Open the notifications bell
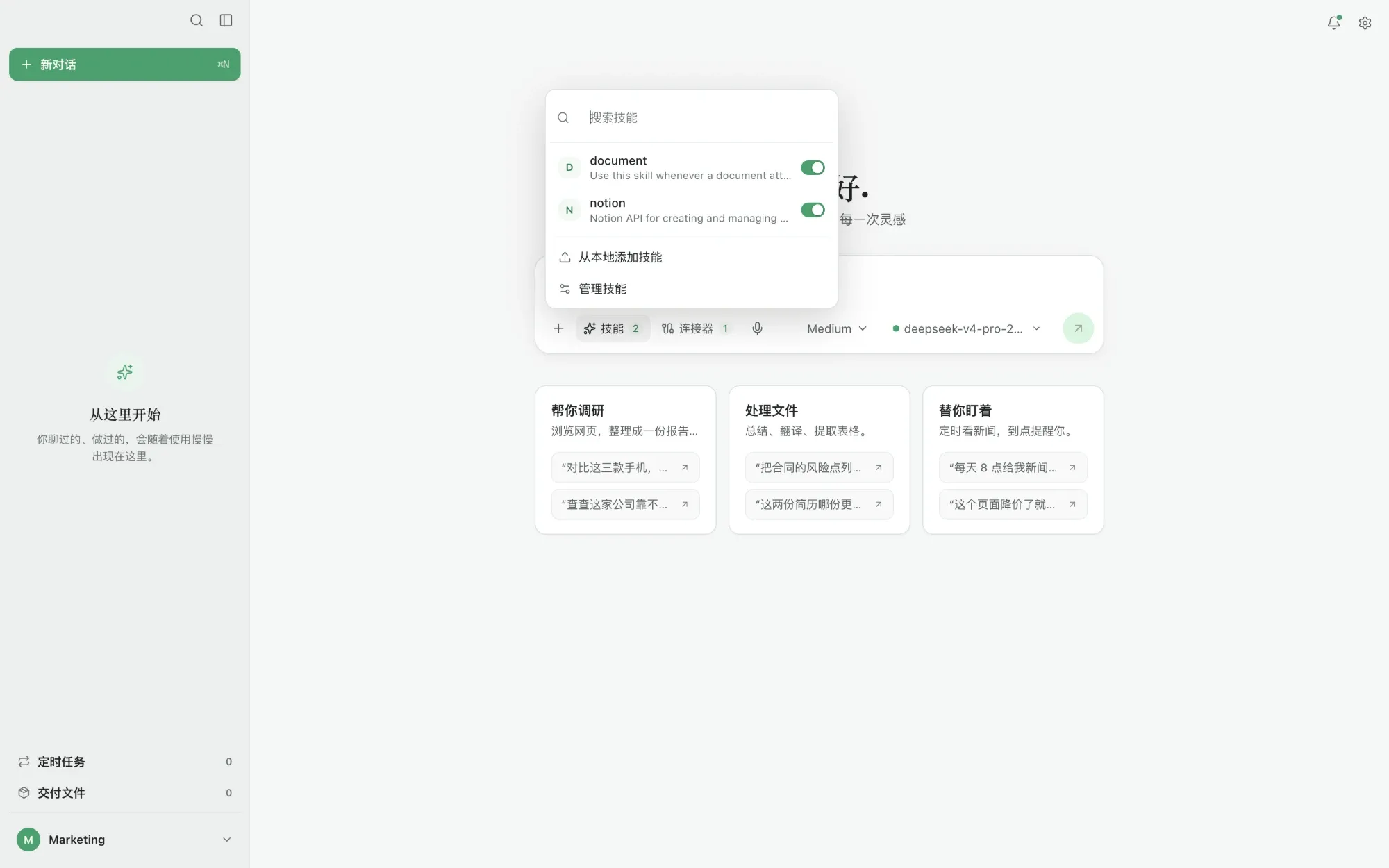Image resolution: width=1389 pixels, height=868 pixels. pos(1333,22)
